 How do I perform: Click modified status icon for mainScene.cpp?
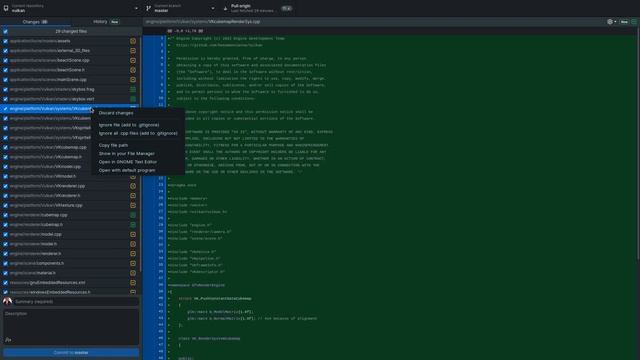click(133, 80)
